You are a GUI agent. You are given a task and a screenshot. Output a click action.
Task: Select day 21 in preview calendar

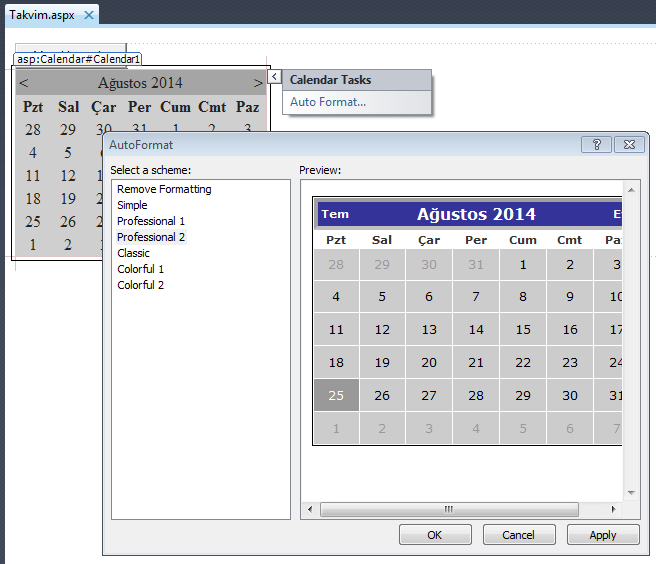pyautogui.click(x=476, y=362)
